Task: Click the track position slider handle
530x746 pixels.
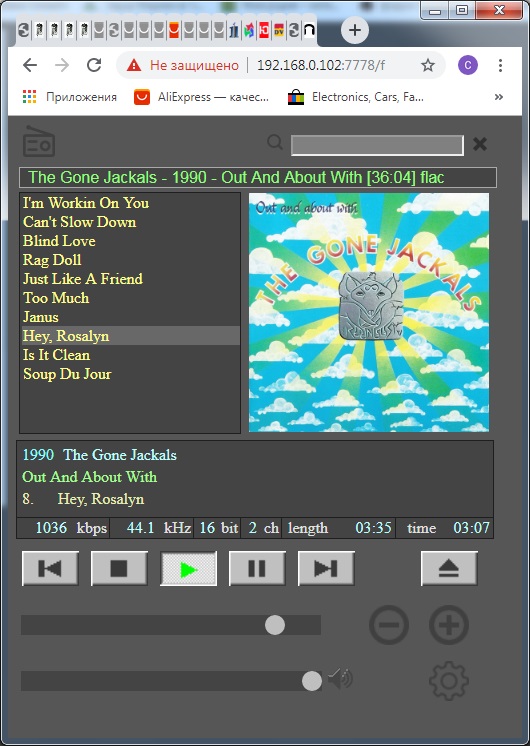Action: [x=275, y=625]
